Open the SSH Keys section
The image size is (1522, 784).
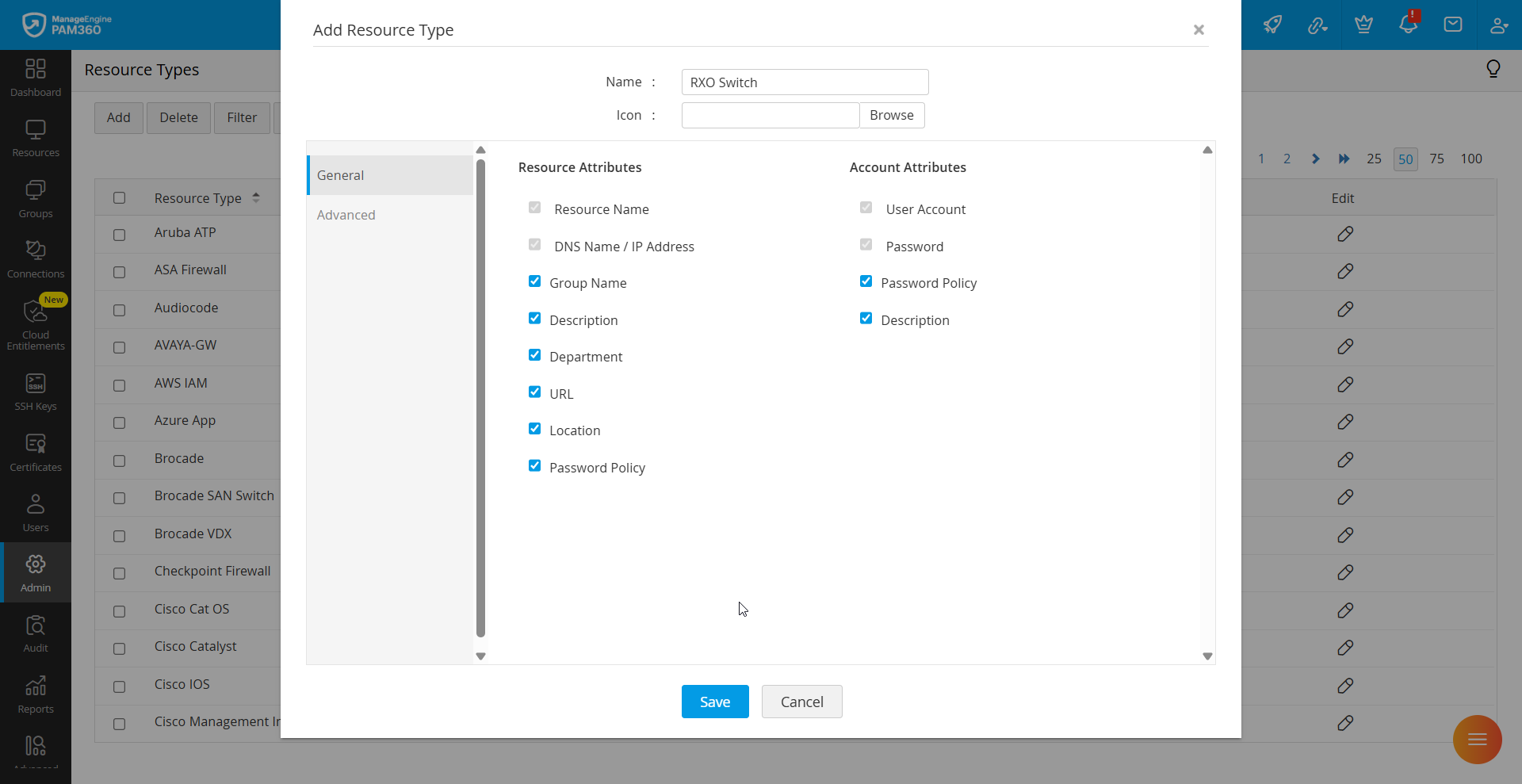tap(35, 390)
